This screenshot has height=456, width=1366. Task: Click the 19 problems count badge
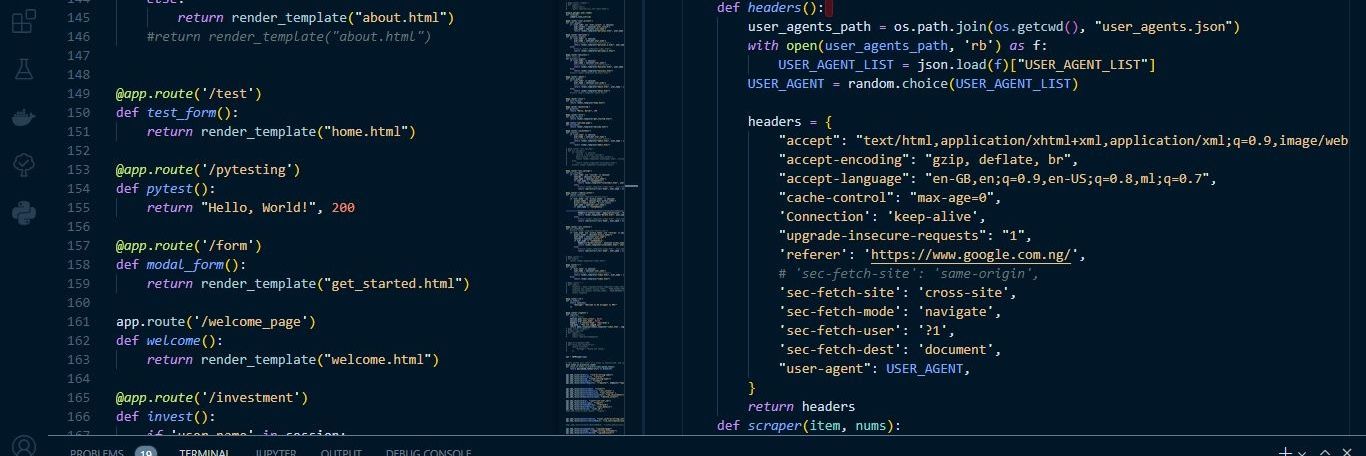click(146, 452)
